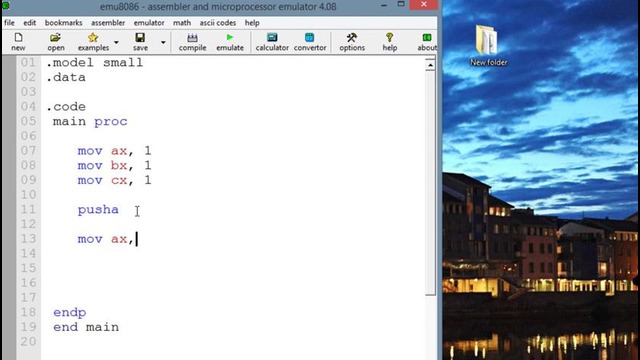Click the editor scrollbar up arrow
This screenshot has height=360, width=640.
point(430,65)
